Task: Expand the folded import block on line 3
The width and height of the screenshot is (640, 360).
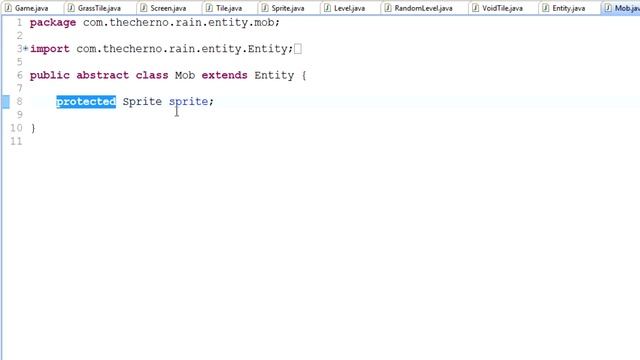Action: 26,49
